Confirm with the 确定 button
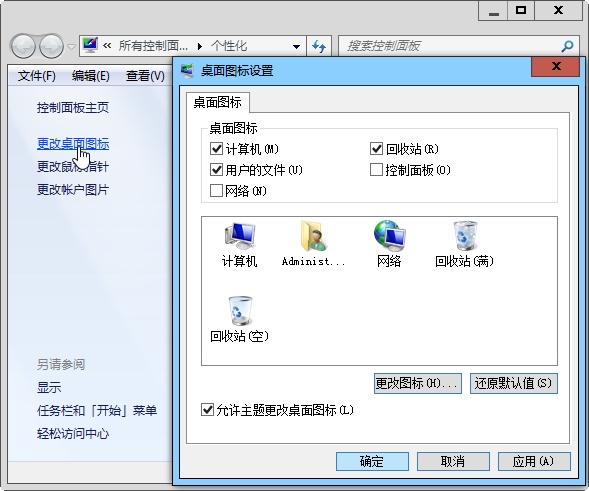Image resolution: width=589 pixels, height=491 pixels. coord(372,461)
